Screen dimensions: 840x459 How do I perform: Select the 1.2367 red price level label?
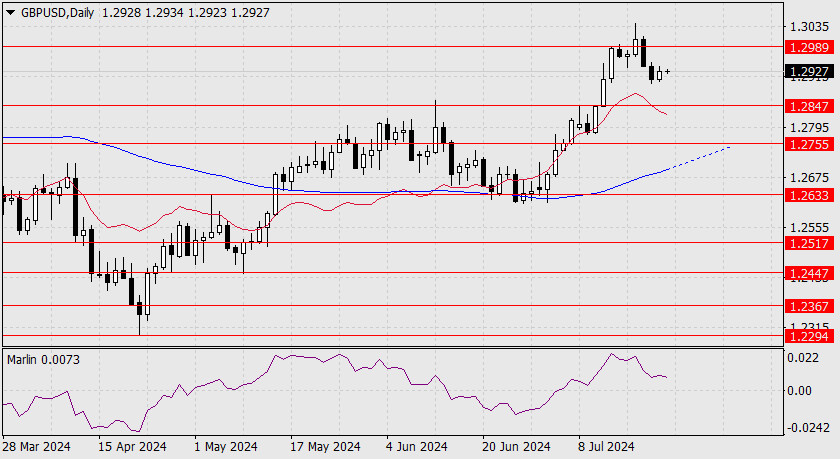[809, 306]
